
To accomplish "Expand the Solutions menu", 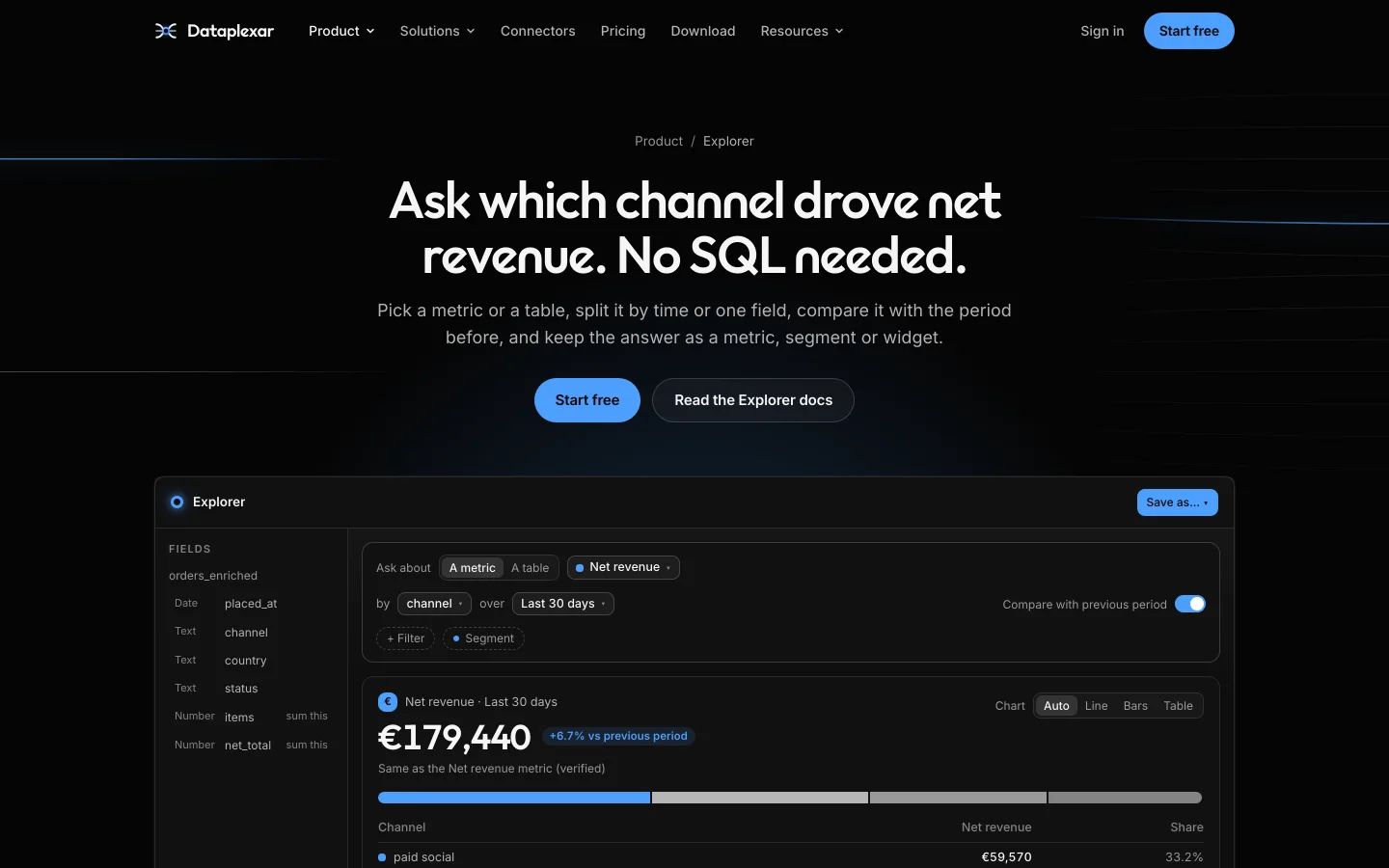I will tap(437, 31).
